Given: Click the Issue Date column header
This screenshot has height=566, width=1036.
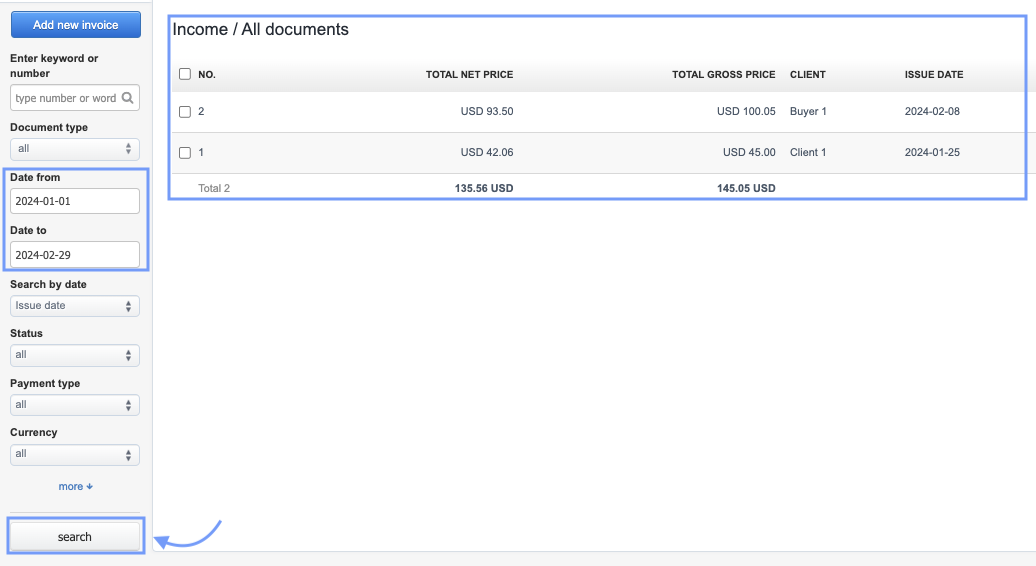Looking at the screenshot, I should click(934, 75).
